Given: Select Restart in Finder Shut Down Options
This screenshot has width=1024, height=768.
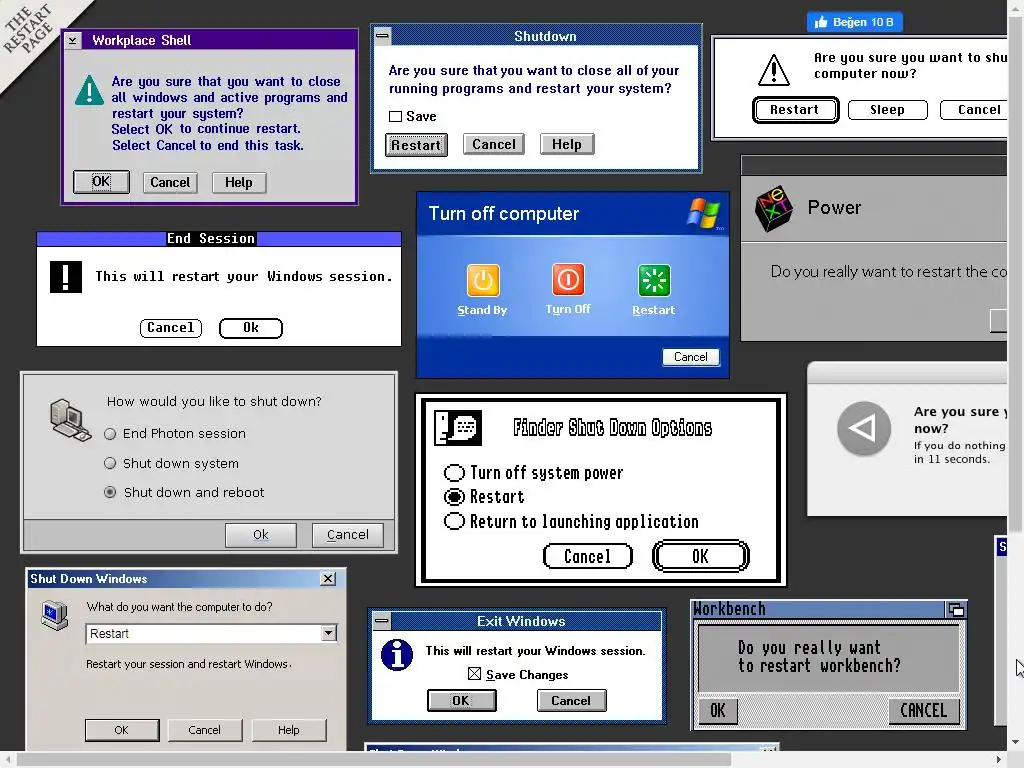Looking at the screenshot, I should click(455, 497).
